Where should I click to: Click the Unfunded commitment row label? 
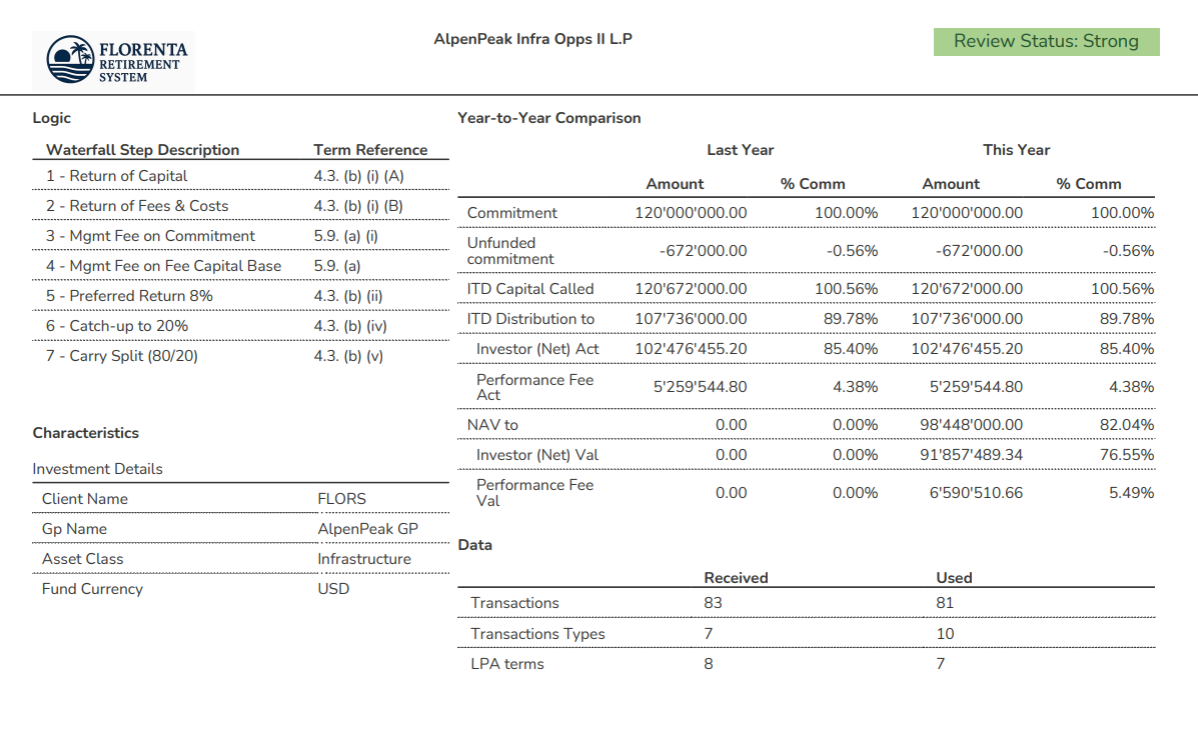coord(510,251)
